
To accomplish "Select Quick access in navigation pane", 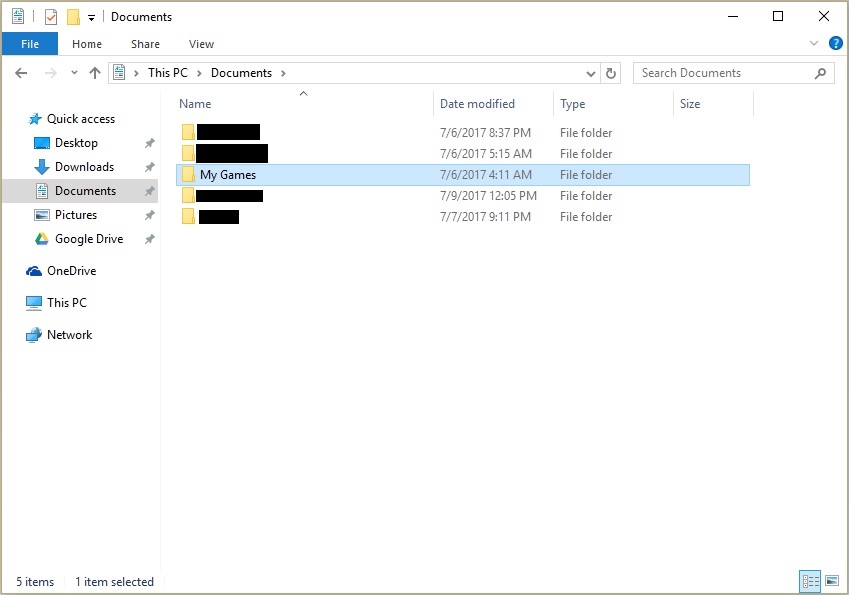I will [x=81, y=119].
